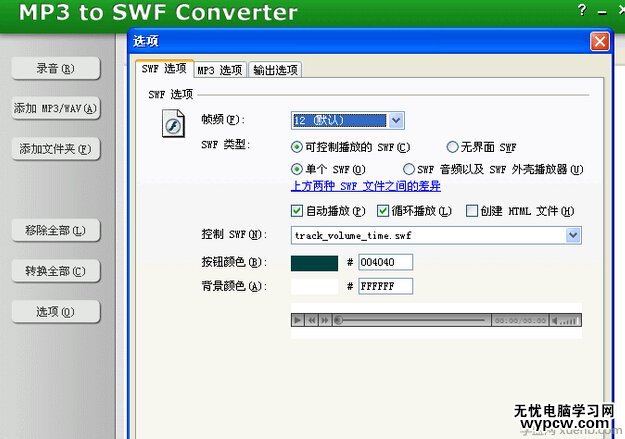Switch to the MP3 选项 tab
This screenshot has height=439, width=625.
point(220,70)
